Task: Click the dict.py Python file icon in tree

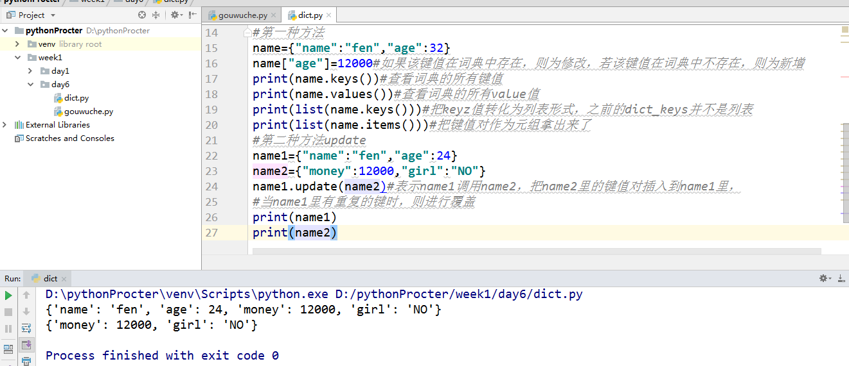Action: click(58, 98)
